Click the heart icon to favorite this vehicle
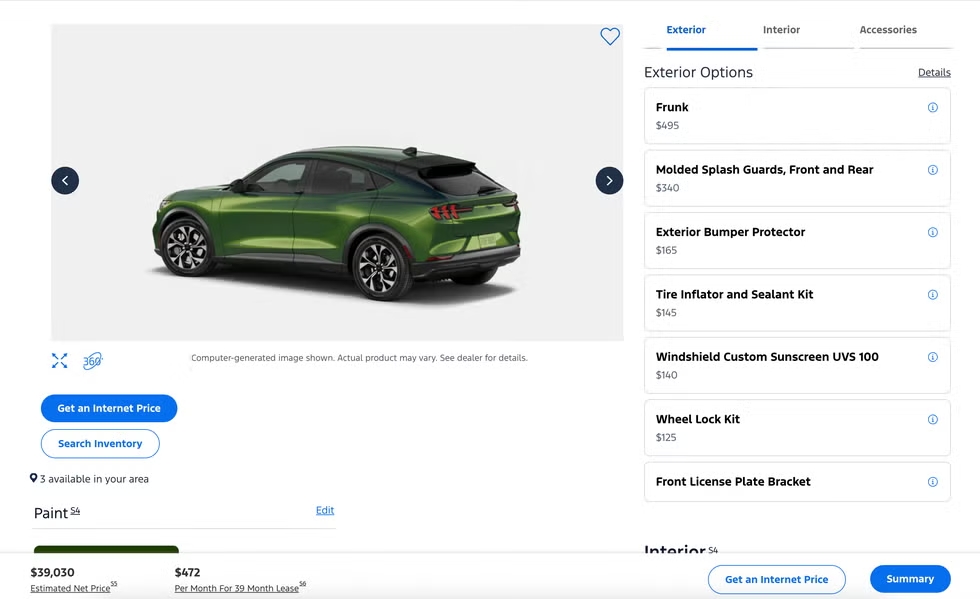 [x=610, y=36]
